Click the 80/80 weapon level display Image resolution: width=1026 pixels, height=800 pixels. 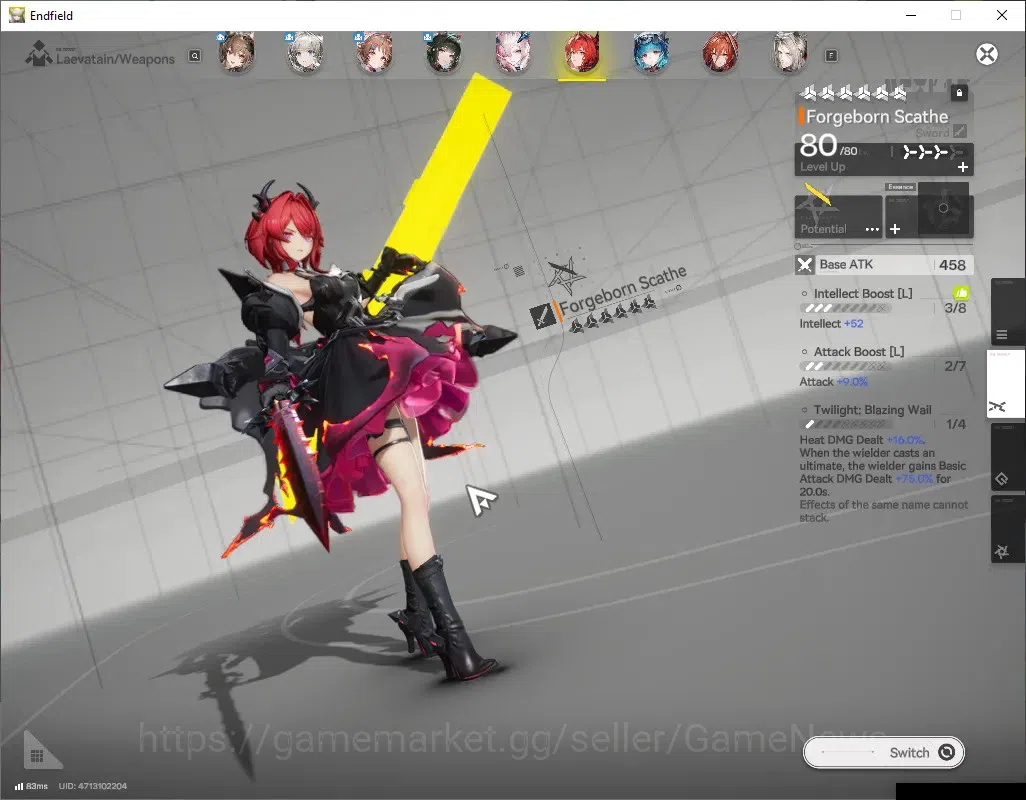(x=828, y=146)
